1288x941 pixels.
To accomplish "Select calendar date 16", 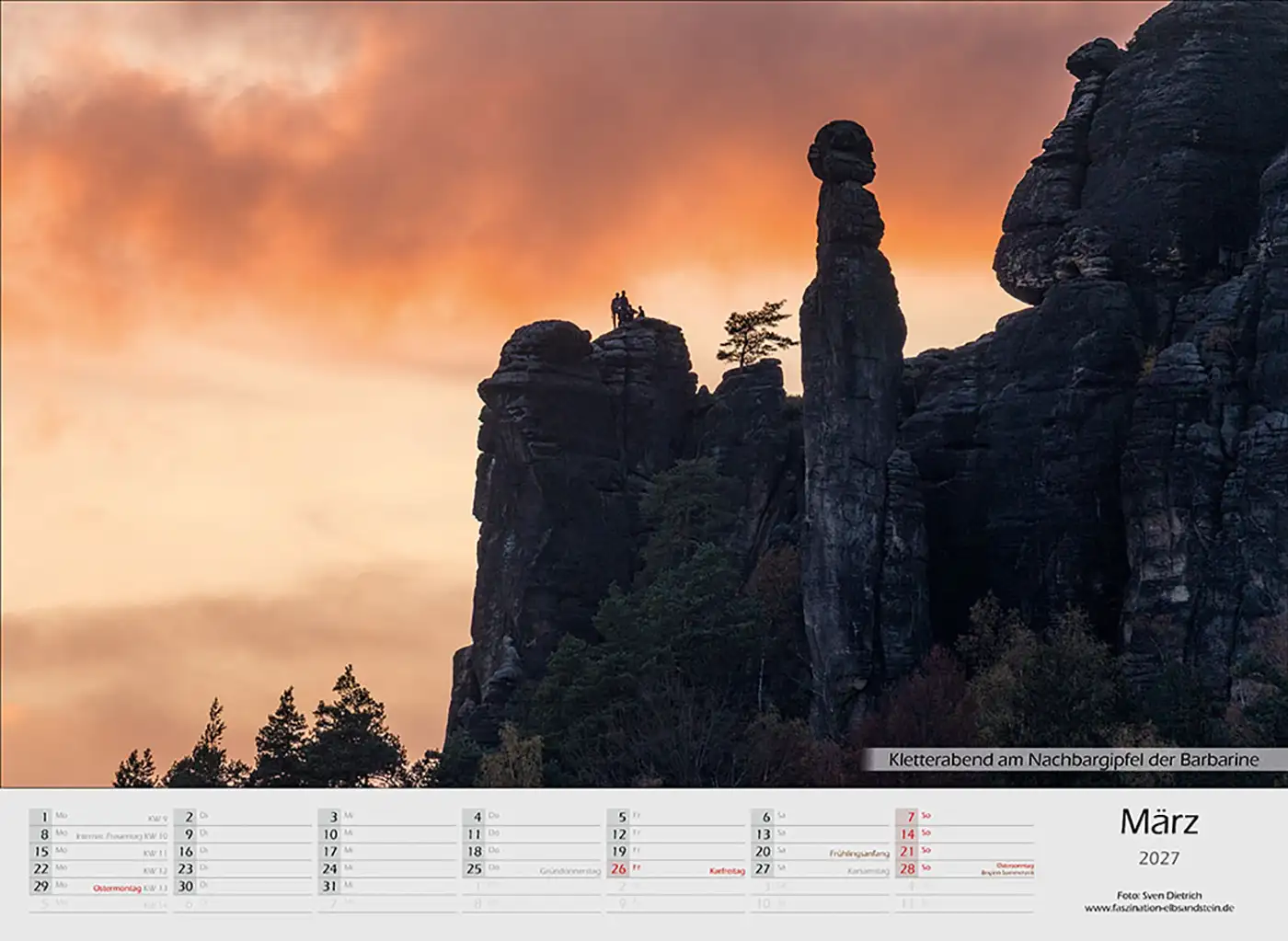I will 186,852.
